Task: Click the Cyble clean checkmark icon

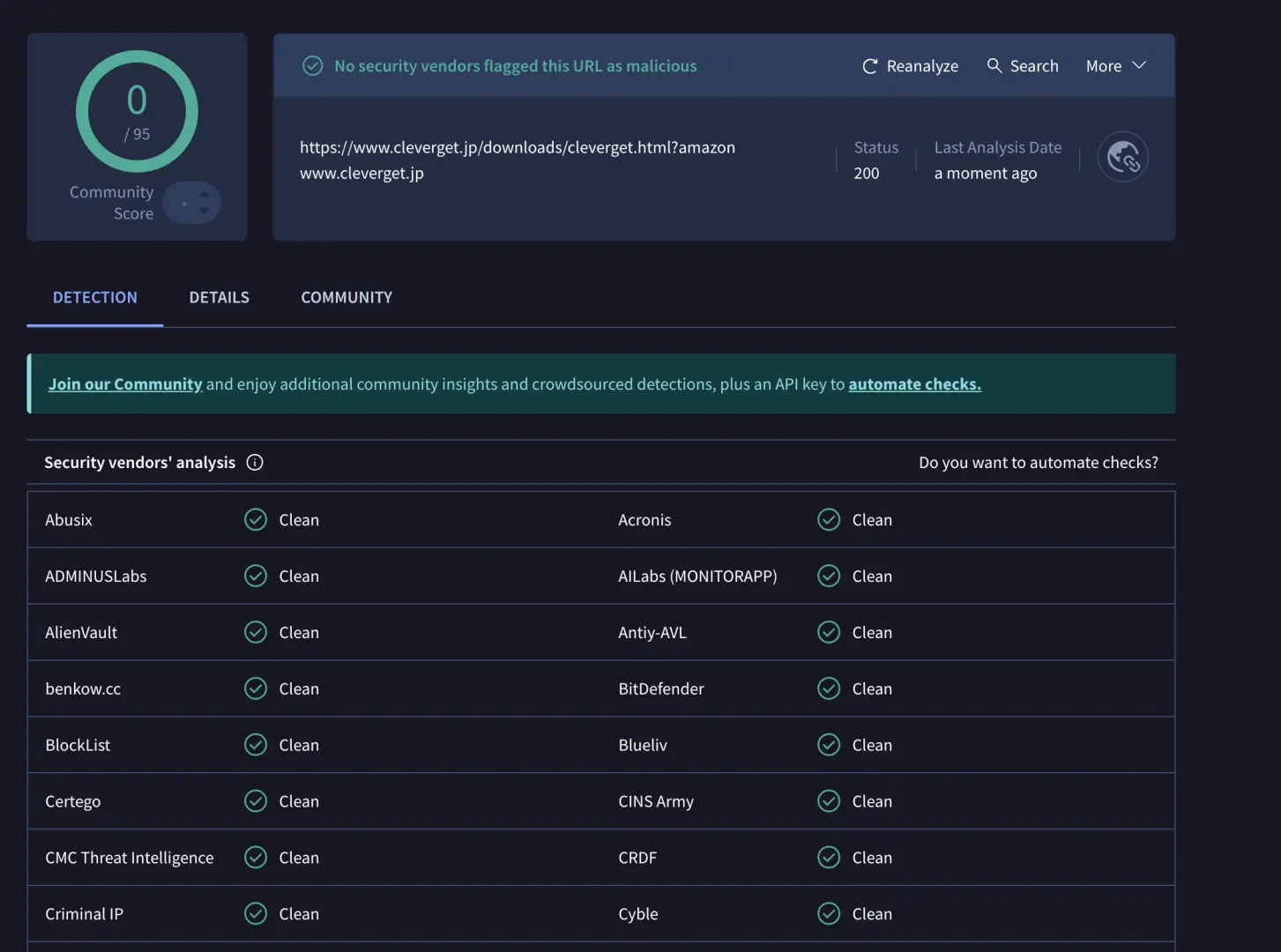Action: click(x=829, y=914)
